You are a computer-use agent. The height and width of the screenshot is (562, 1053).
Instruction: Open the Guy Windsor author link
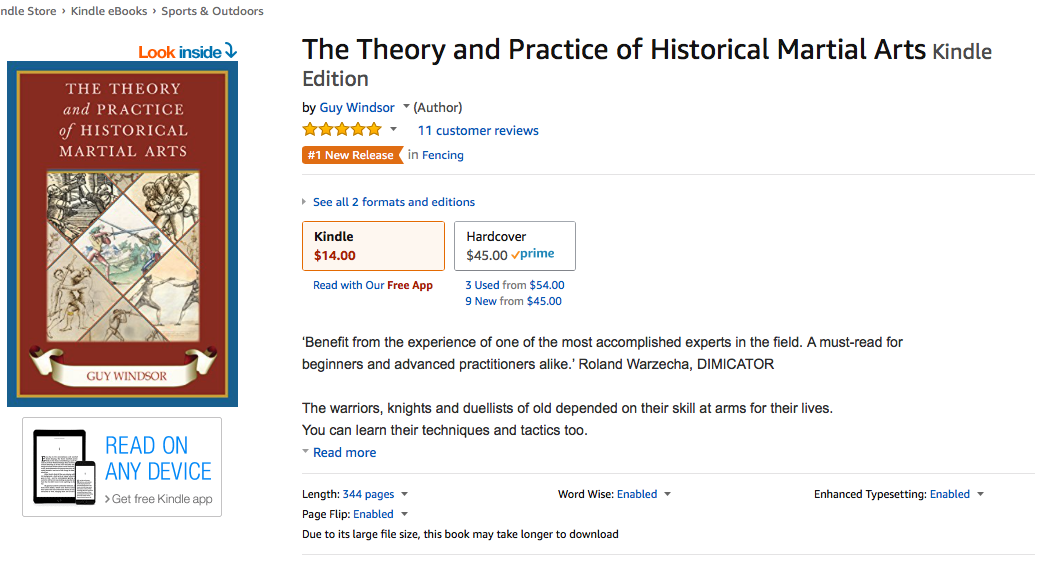pos(357,108)
